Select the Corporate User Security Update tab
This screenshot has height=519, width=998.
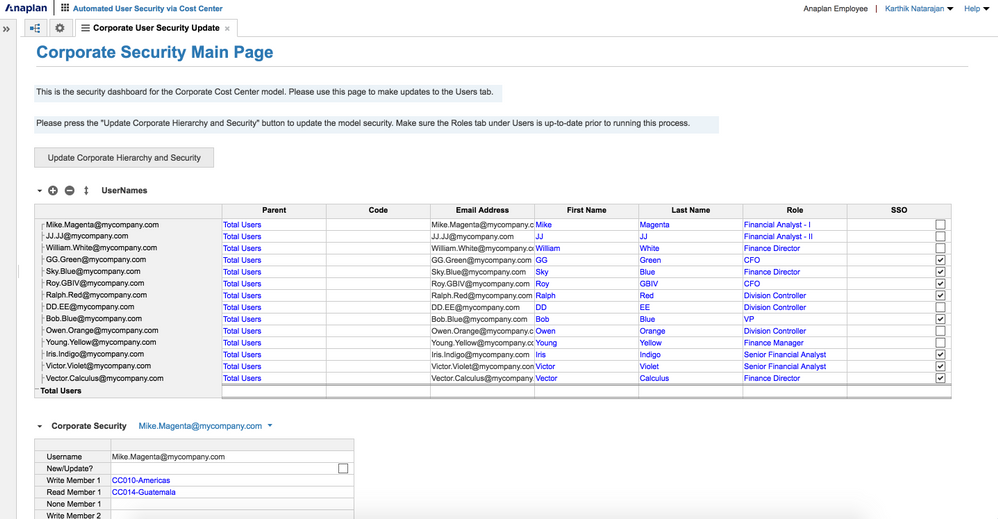coord(156,28)
